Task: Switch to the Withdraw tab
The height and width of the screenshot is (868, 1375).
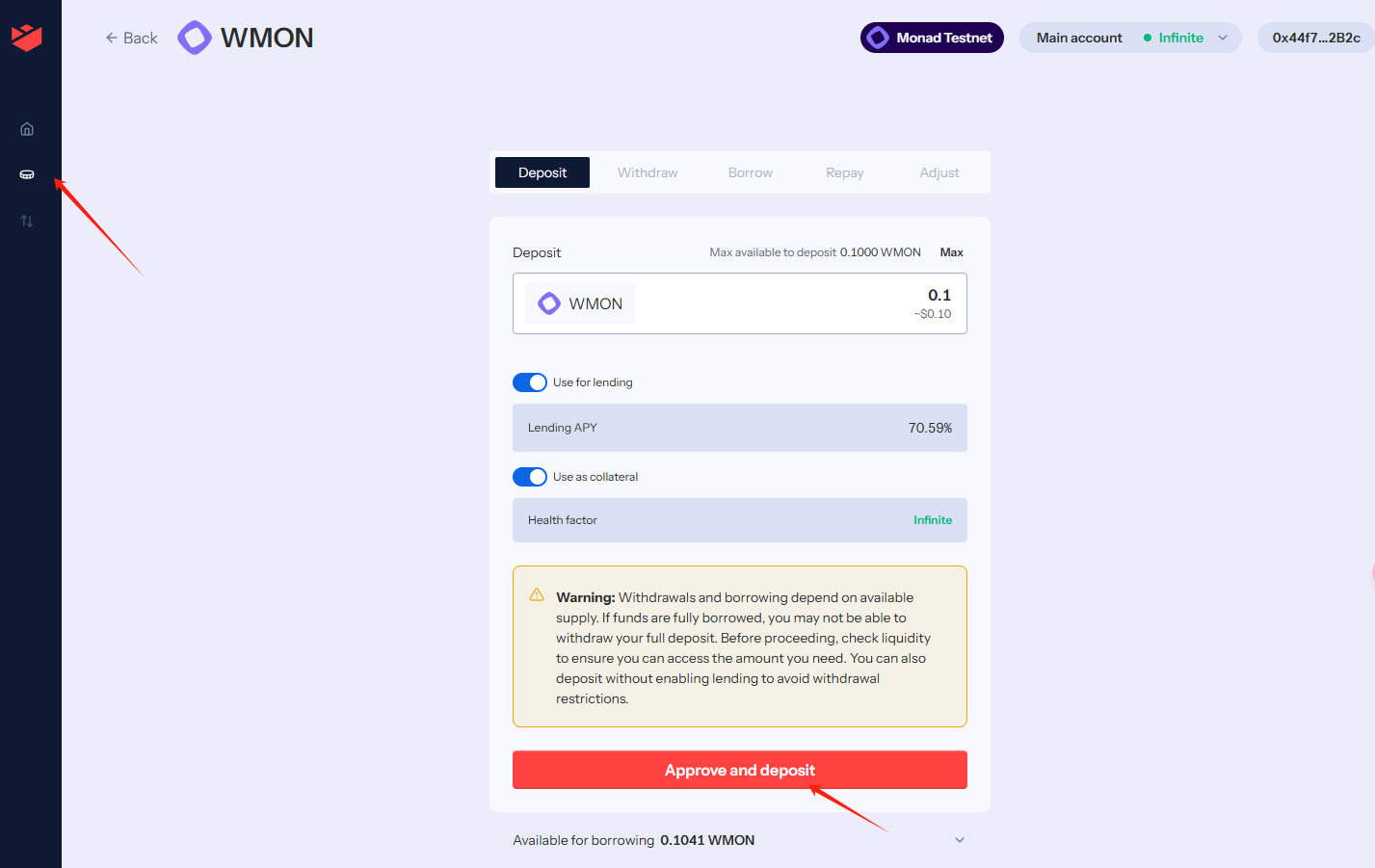Action: tap(648, 172)
